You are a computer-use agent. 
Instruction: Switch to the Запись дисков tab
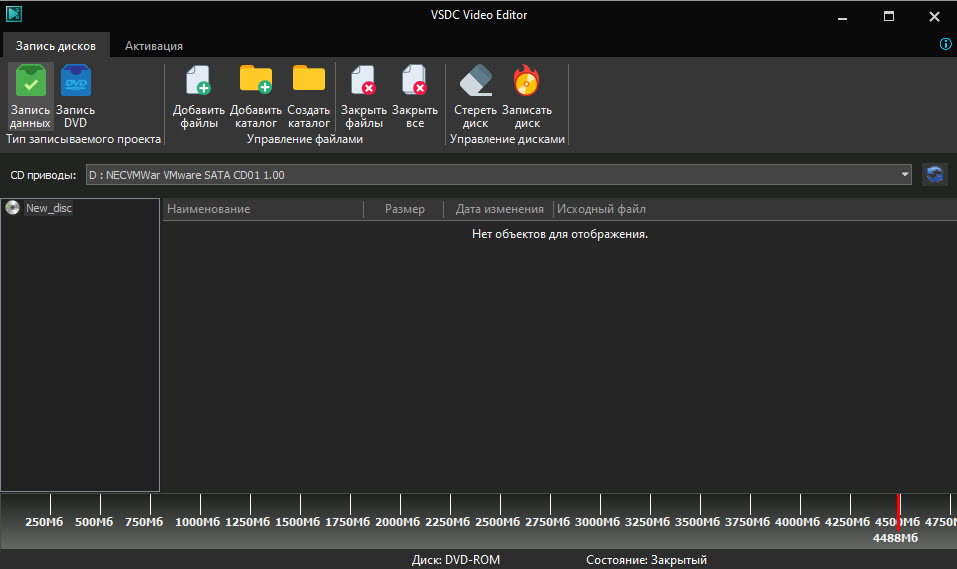pos(56,46)
